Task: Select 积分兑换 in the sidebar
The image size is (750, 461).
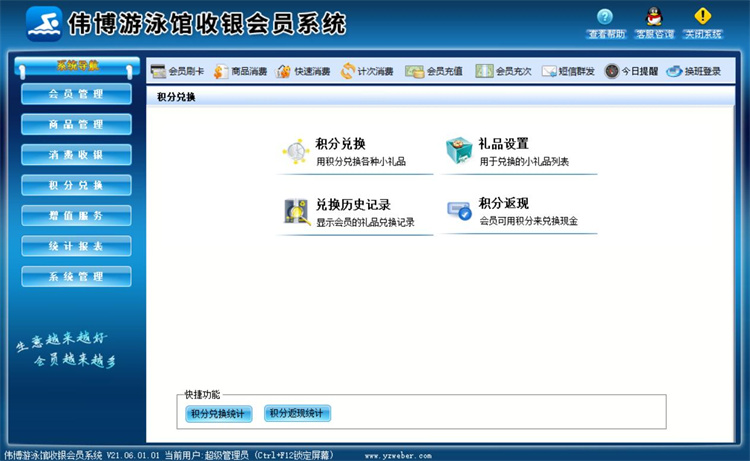Action: click(76, 185)
